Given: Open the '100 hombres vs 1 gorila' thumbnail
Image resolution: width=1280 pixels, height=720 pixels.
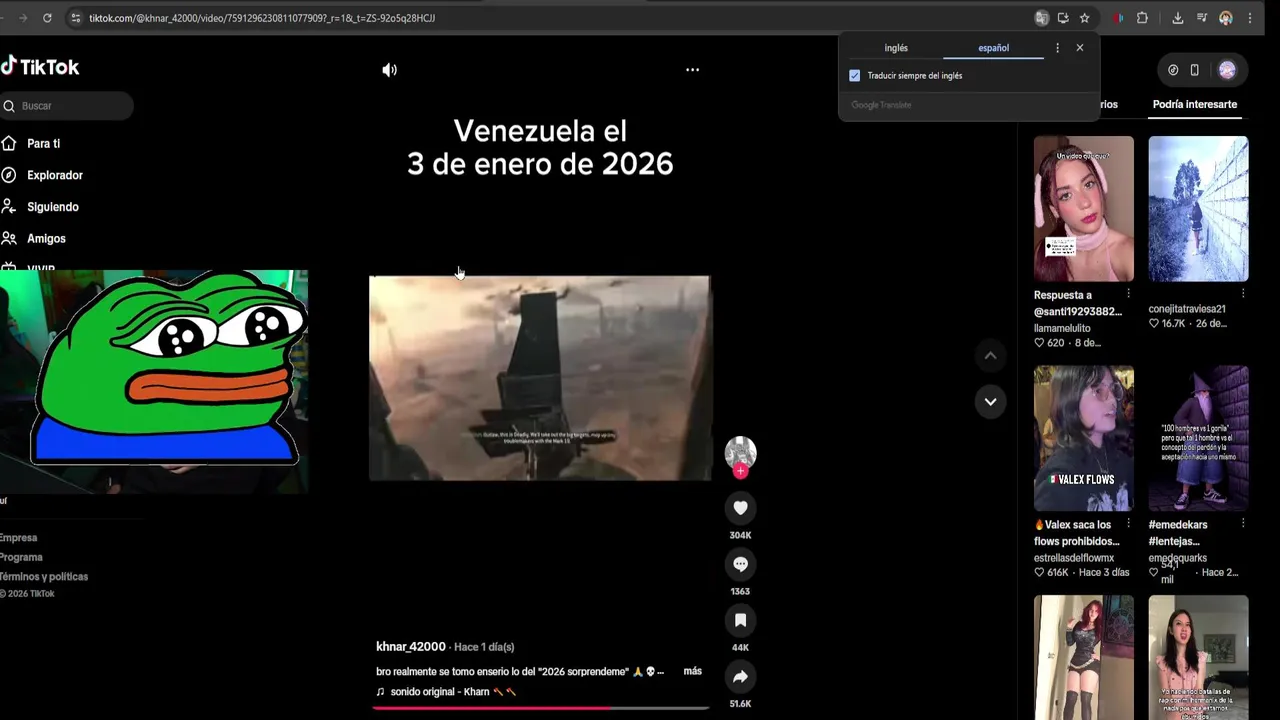Looking at the screenshot, I should click(x=1198, y=438).
